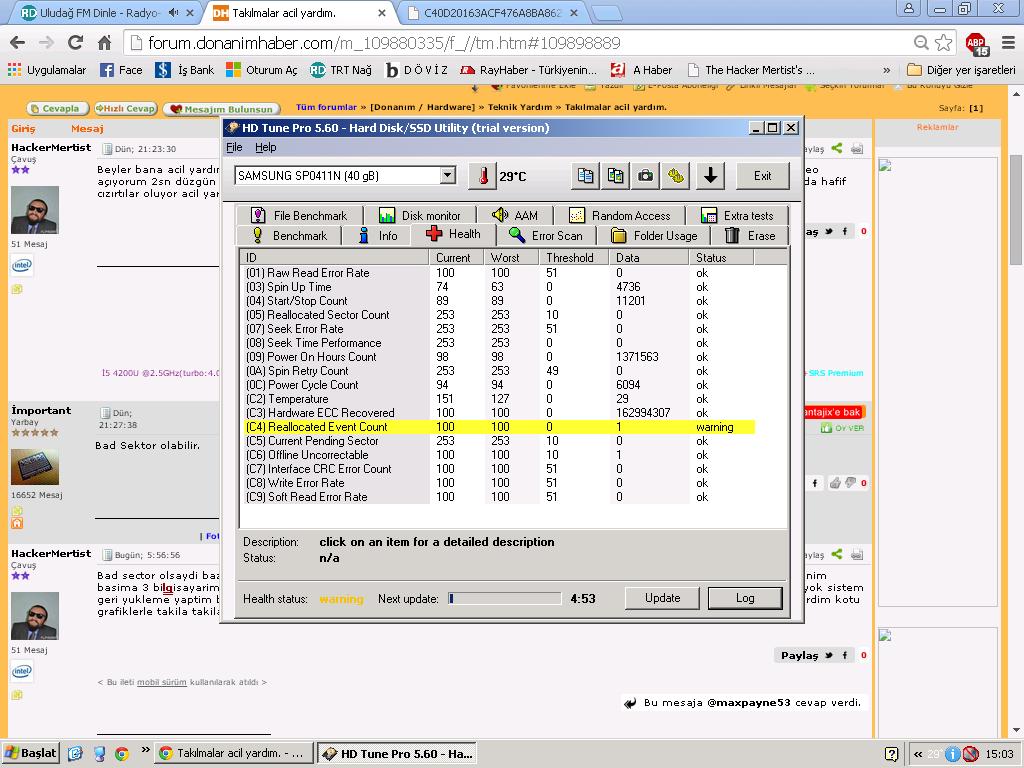Image resolution: width=1024 pixels, height=768 pixels.
Task: Click the Mesajım Bulunsun button
Action: pos(221,108)
